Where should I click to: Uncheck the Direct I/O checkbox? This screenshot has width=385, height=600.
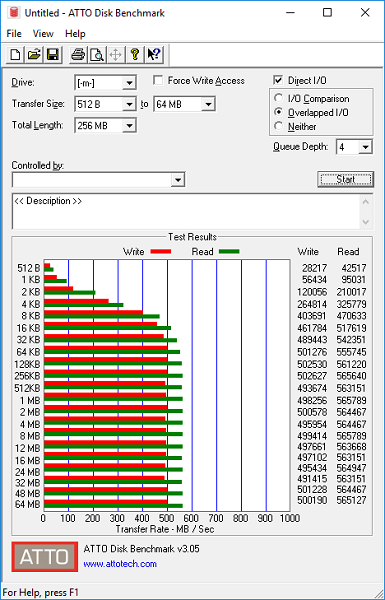[x=278, y=80]
